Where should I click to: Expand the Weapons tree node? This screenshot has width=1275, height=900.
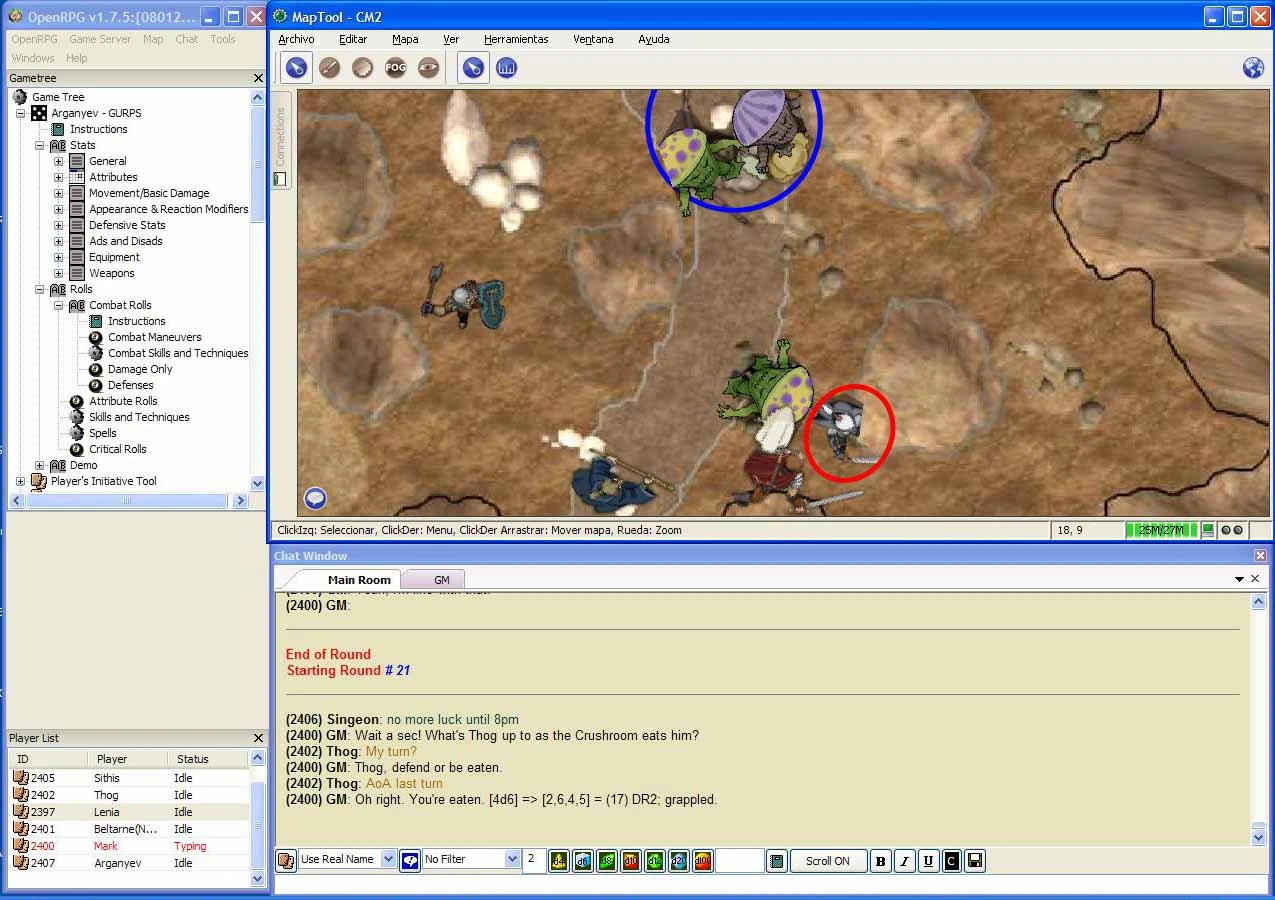tap(58, 273)
